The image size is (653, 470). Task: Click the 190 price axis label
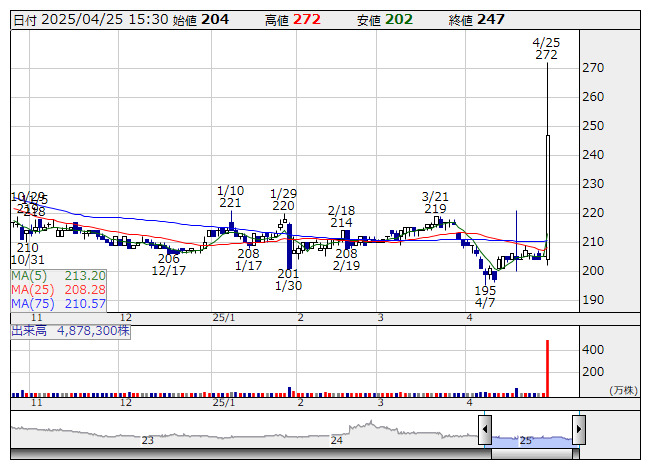(593, 300)
